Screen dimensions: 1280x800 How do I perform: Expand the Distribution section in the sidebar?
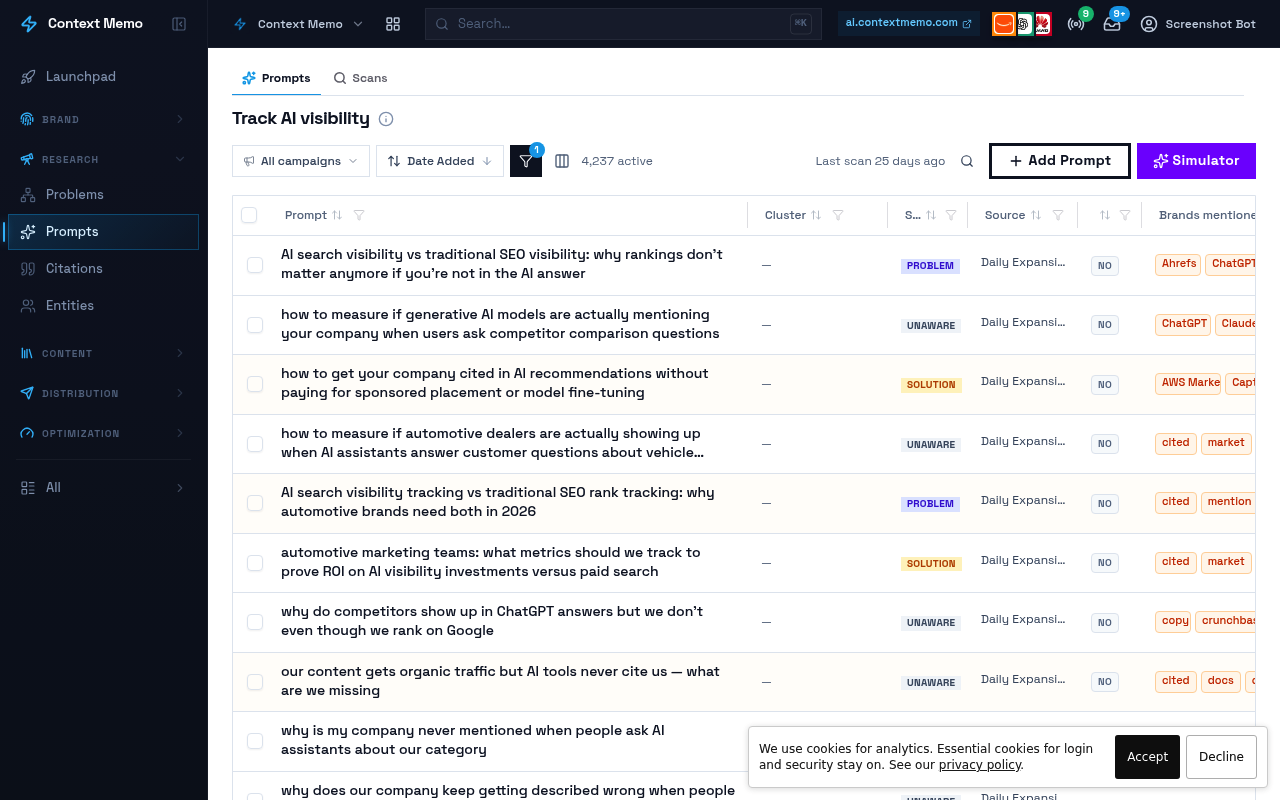[104, 394]
